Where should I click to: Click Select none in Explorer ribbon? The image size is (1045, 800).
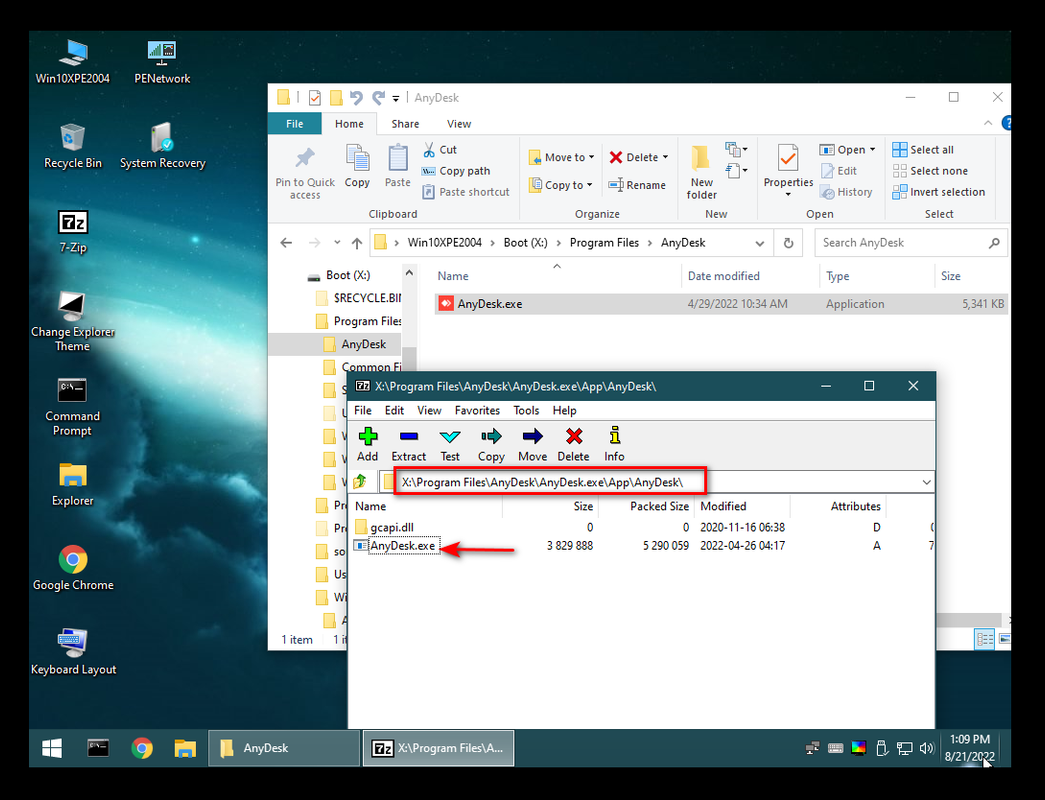click(930, 171)
